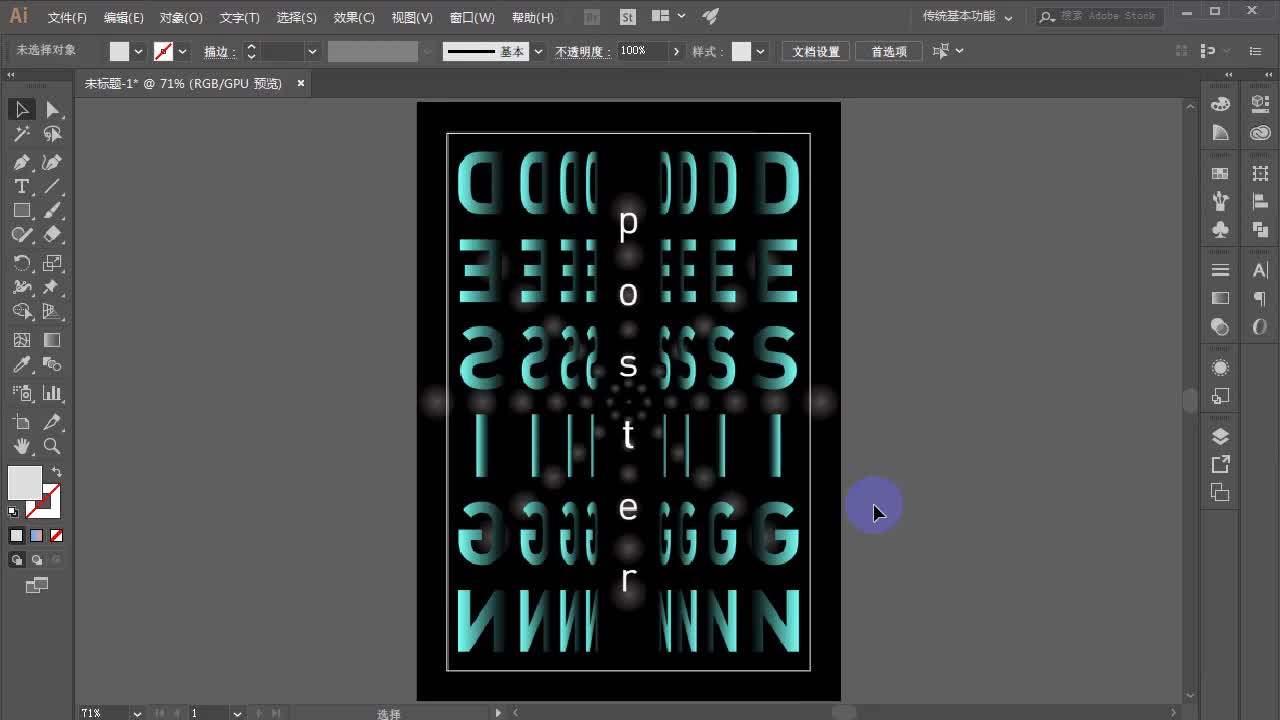This screenshot has height=720, width=1280.
Task: Open the Color palette panel
Action: click(1220, 104)
